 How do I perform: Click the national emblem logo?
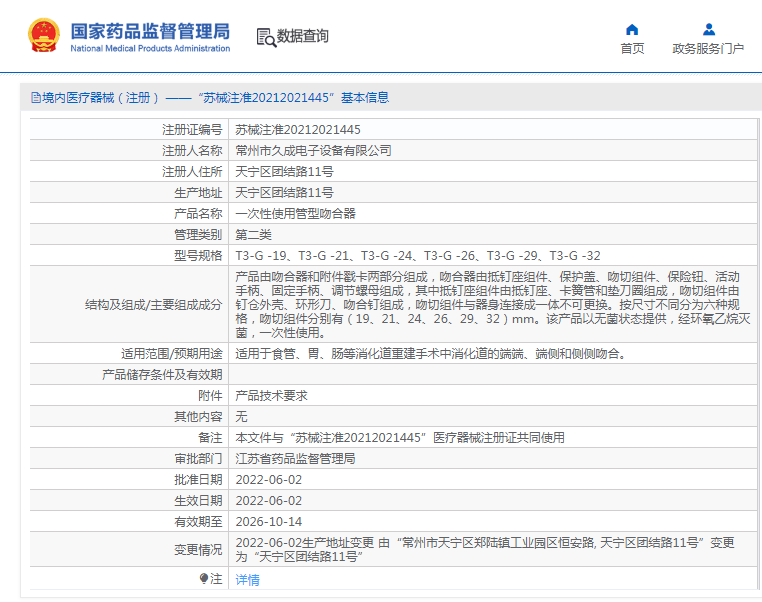[x=44, y=35]
